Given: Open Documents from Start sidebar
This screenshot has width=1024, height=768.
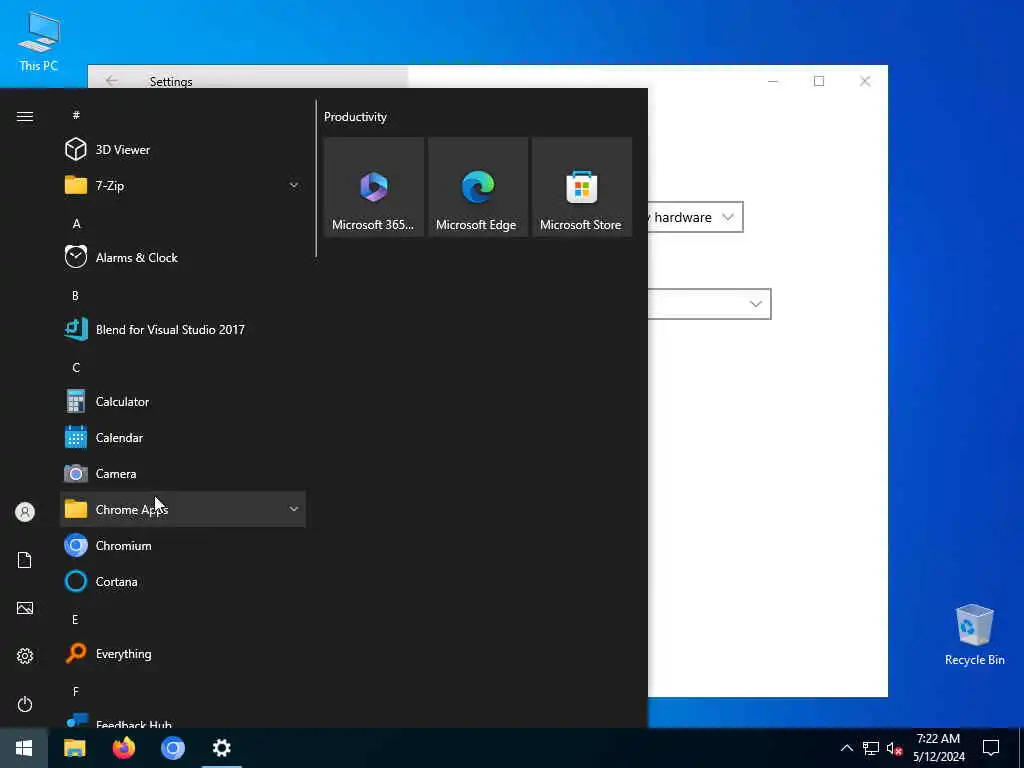Looking at the screenshot, I should coord(25,560).
